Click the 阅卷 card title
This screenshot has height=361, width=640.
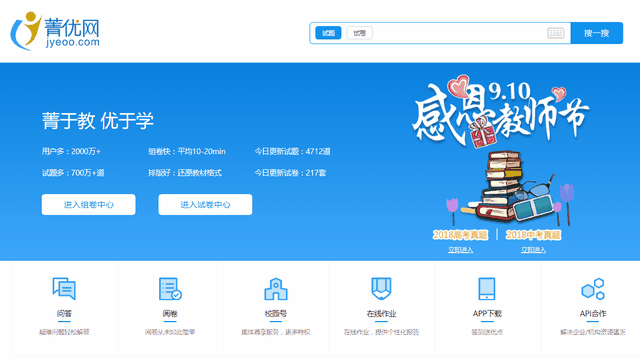(170, 314)
